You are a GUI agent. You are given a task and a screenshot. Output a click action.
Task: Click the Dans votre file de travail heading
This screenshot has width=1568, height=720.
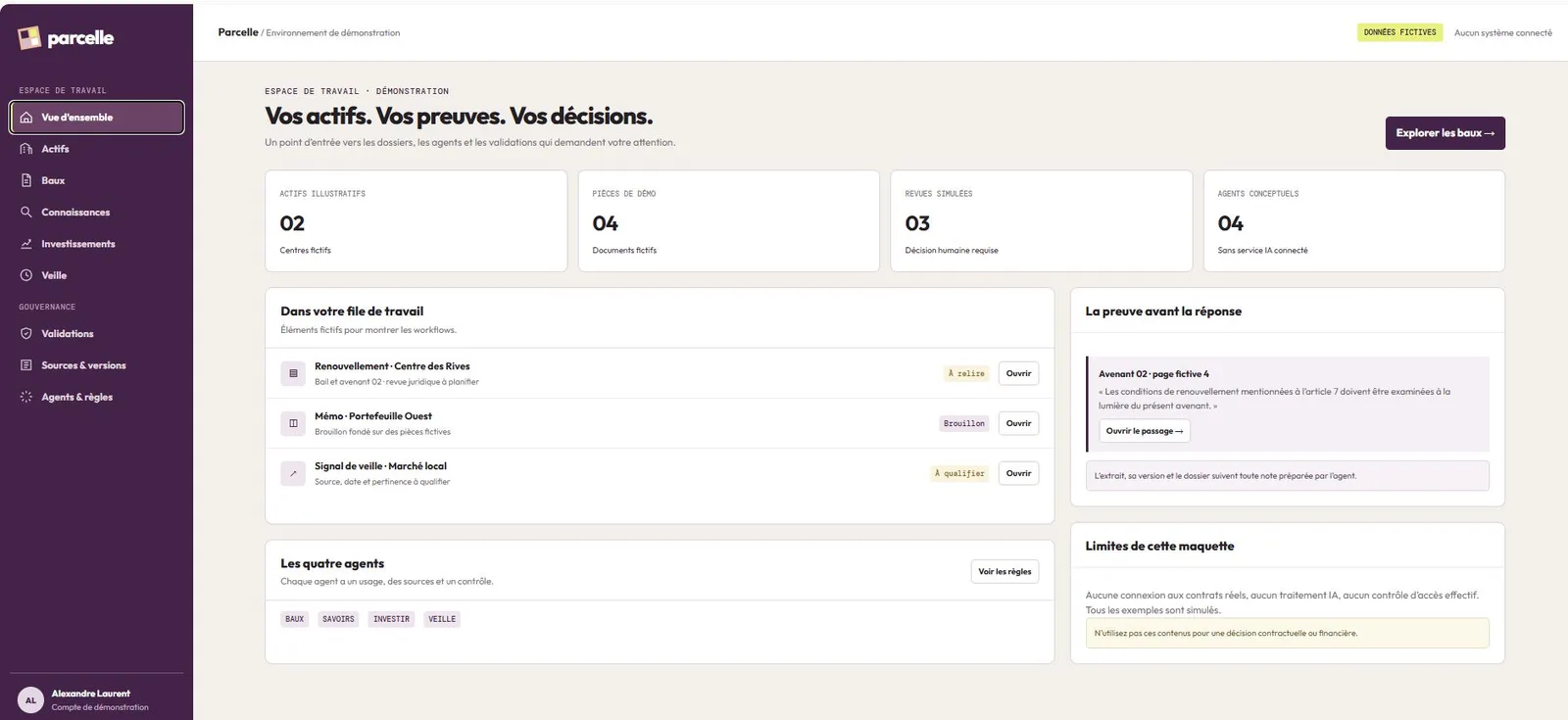click(352, 312)
